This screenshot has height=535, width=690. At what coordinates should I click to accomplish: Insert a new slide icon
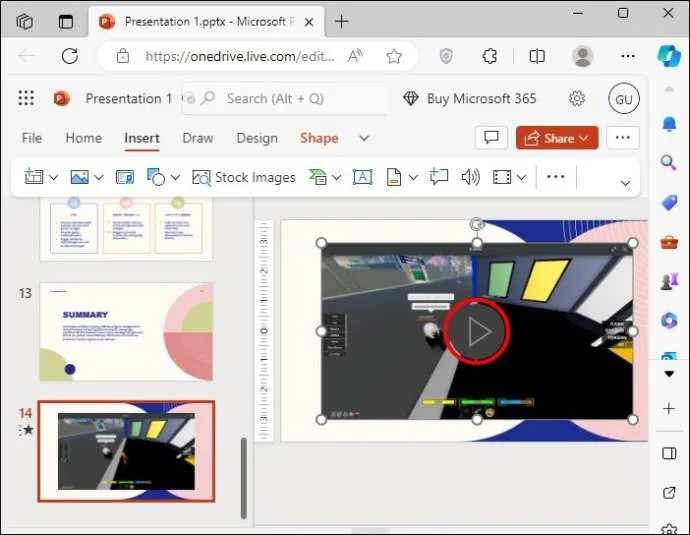pos(34,177)
